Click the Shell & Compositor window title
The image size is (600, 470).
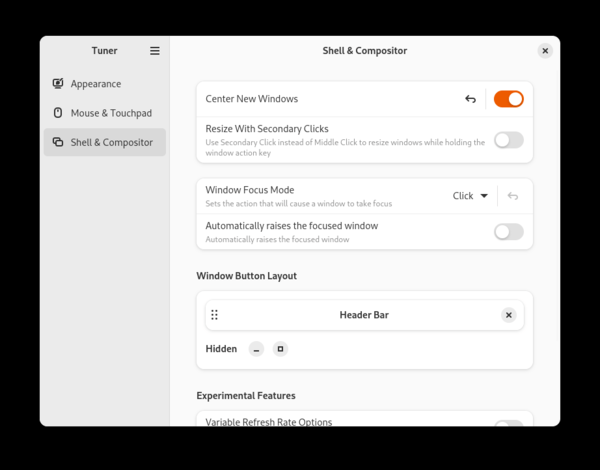[364, 51]
